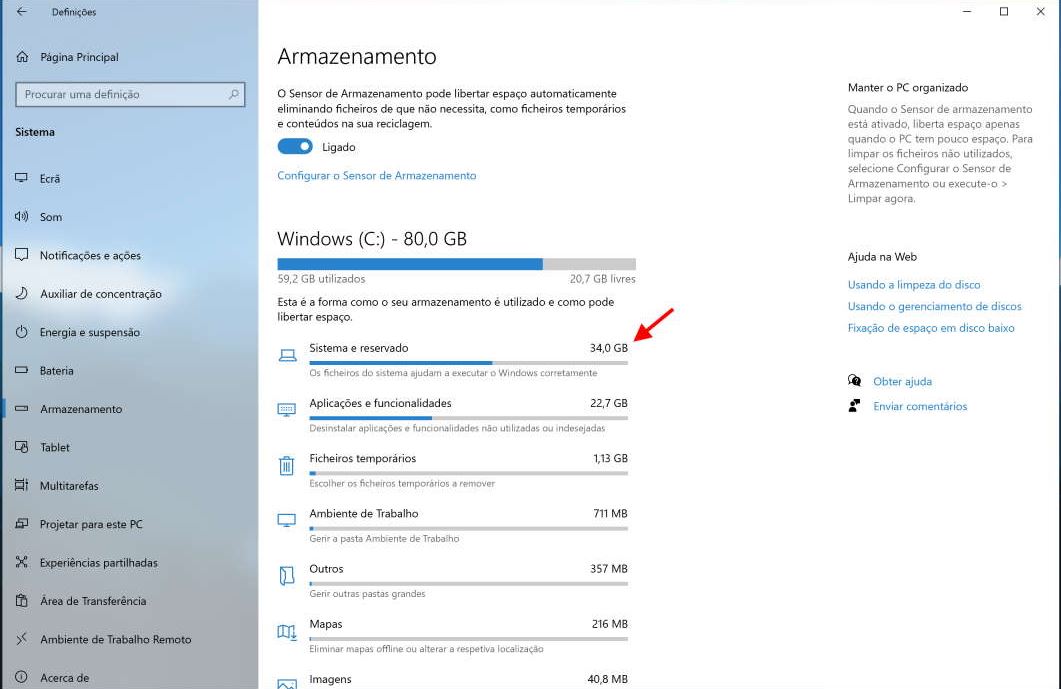Click the home icon beside Página Principal

pyautogui.click(x=22, y=57)
